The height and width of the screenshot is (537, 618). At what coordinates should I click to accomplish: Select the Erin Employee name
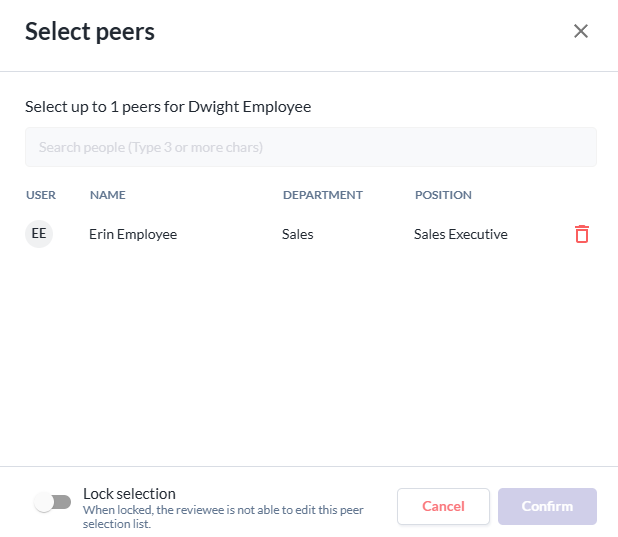(x=133, y=234)
